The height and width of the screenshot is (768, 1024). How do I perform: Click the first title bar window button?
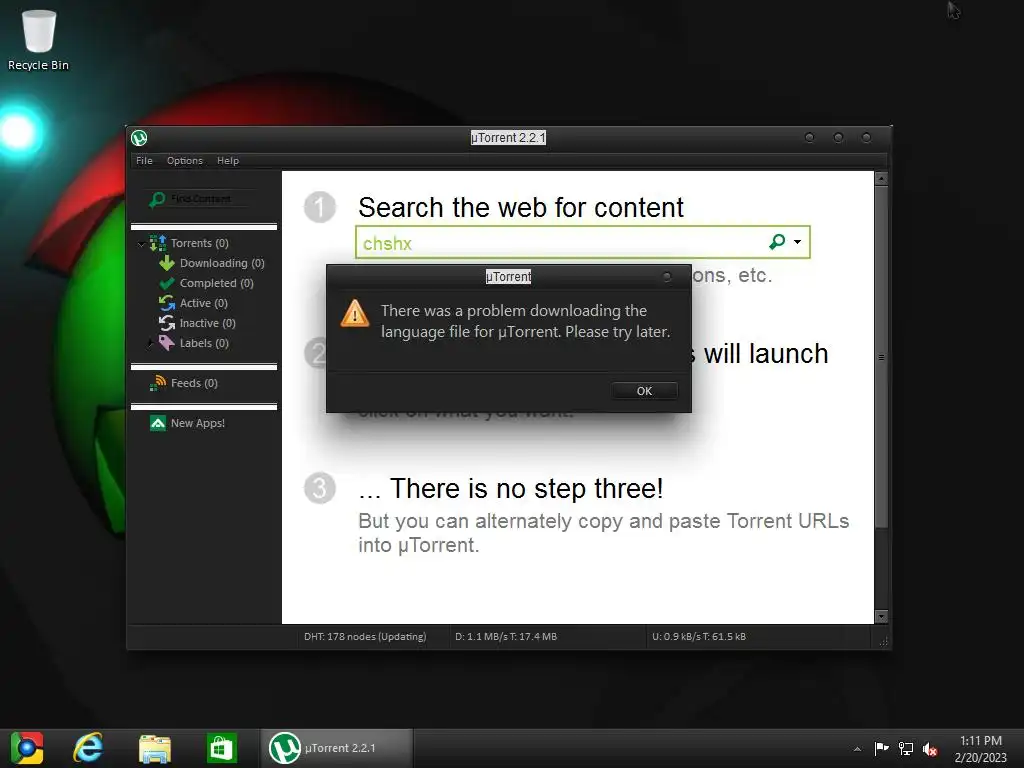pyautogui.click(x=810, y=138)
